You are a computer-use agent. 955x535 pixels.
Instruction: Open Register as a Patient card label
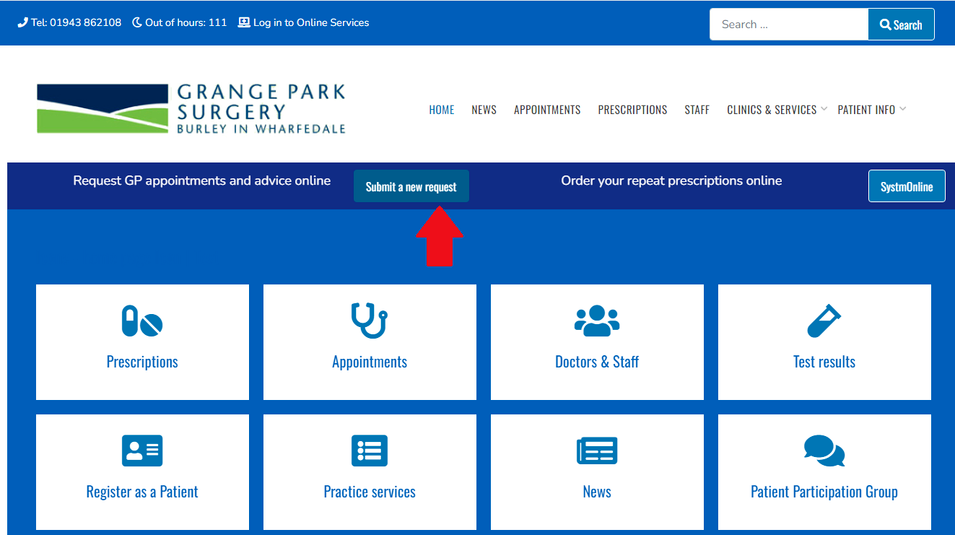pyautogui.click(x=142, y=492)
